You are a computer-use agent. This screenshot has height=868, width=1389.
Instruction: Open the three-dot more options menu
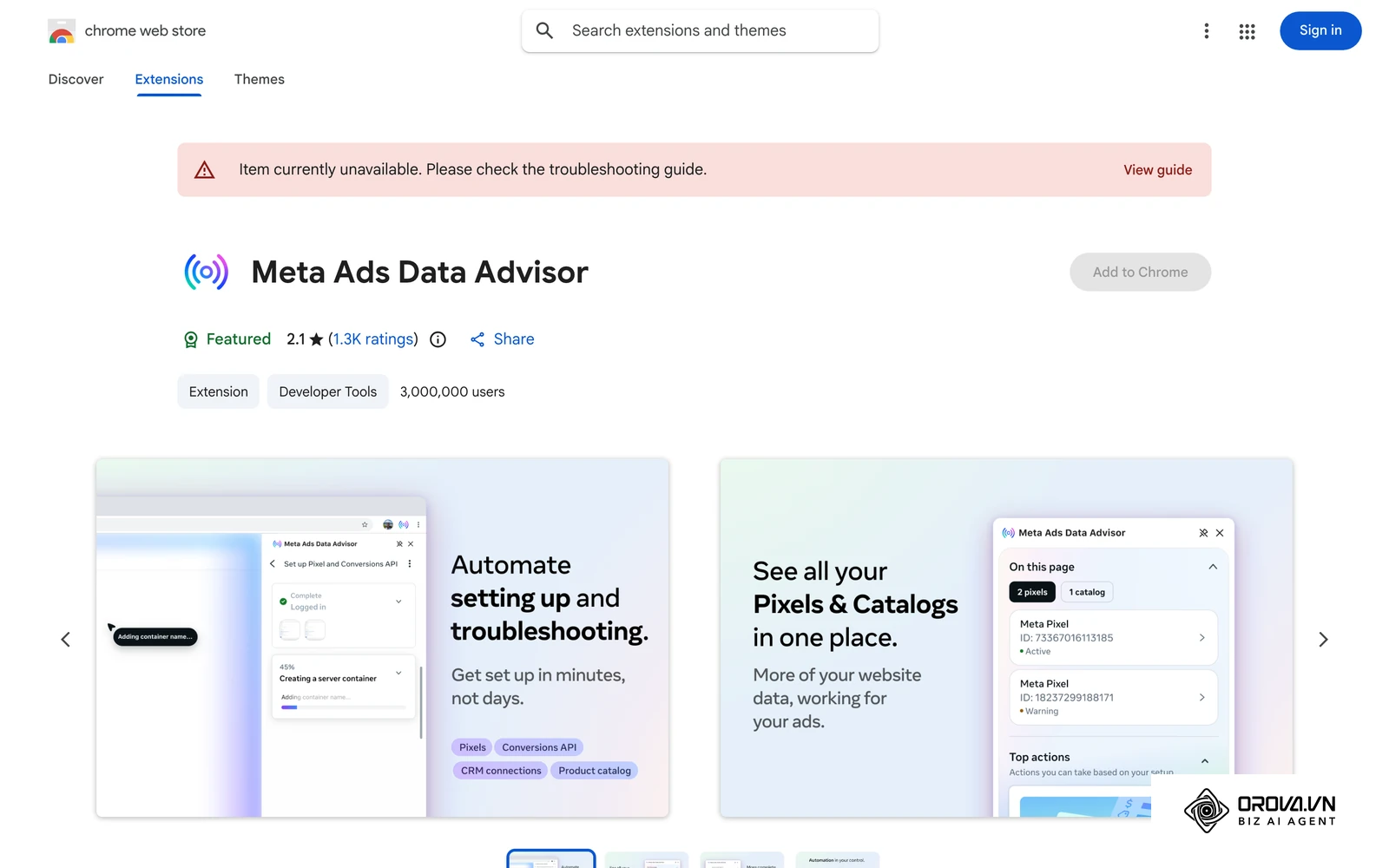pos(1206,31)
